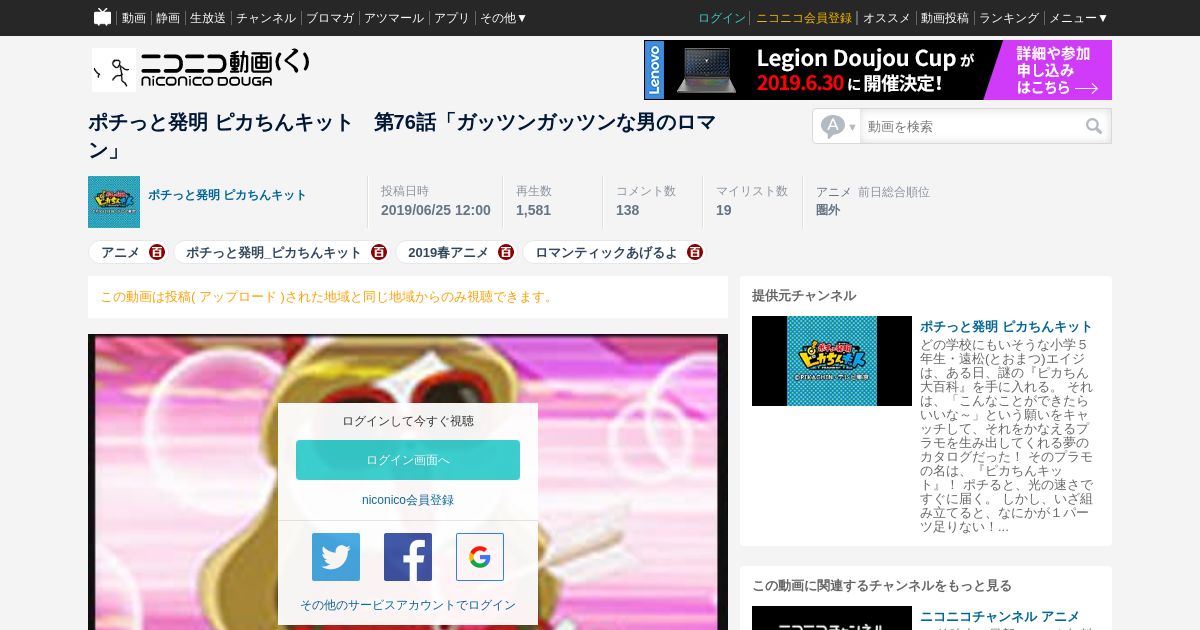This screenshot has height=630, width=1200.
Task: Click the niconico TV icon in top bar
Action: (102, 17)
